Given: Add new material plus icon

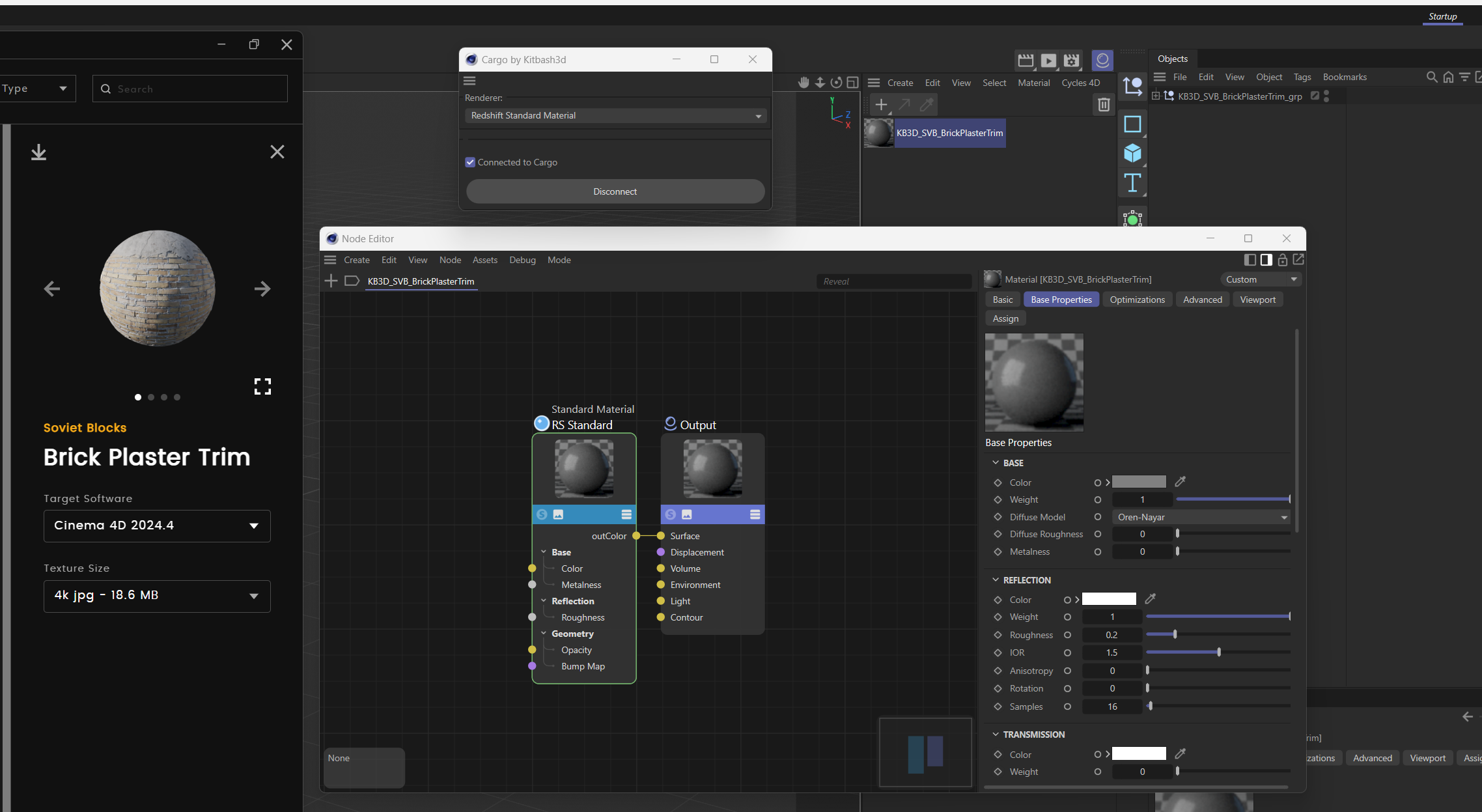Looking at the screenshot, I should [x=881, y=104].
